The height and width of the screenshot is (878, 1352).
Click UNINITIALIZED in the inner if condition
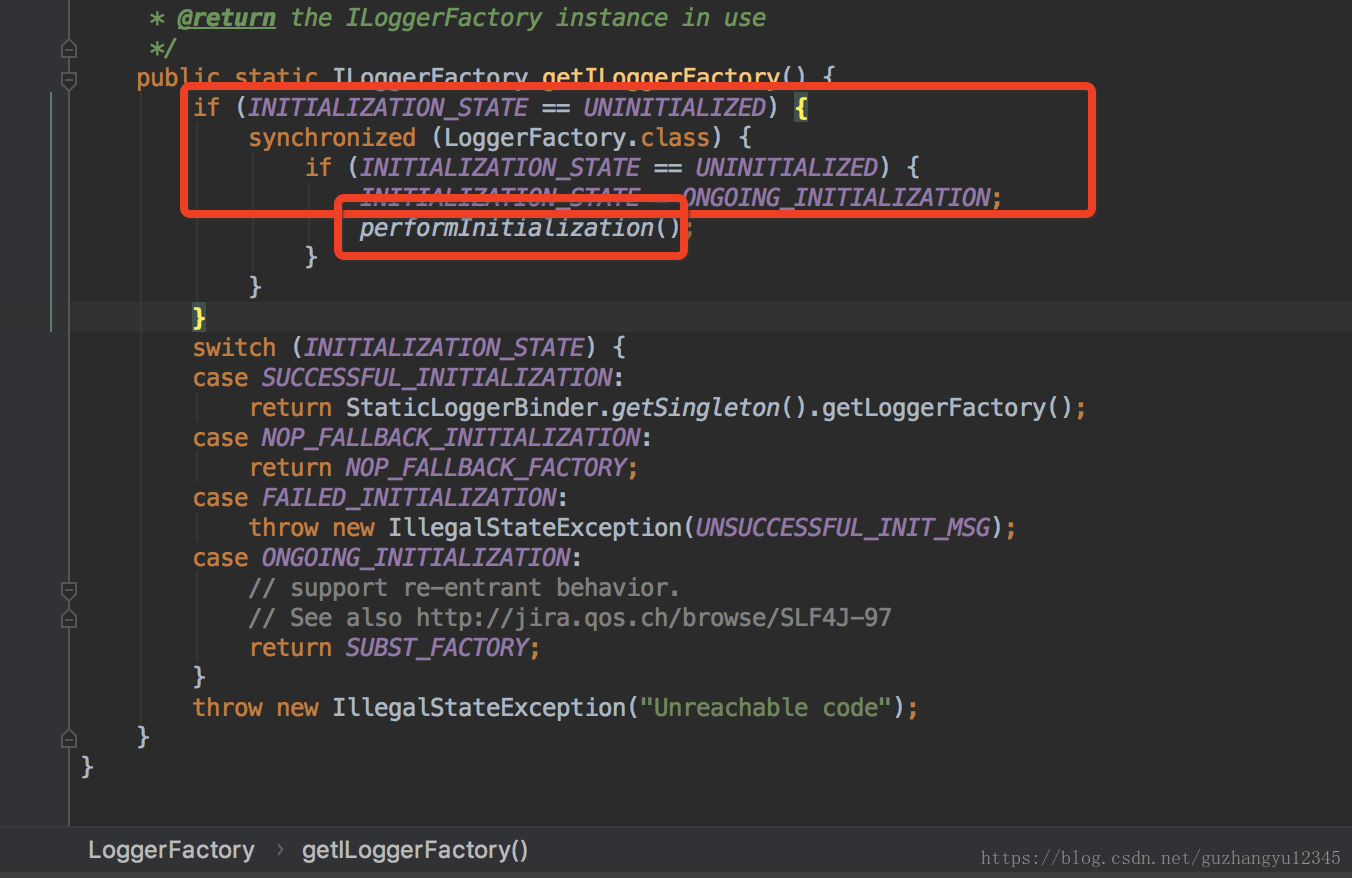(786, 168)
